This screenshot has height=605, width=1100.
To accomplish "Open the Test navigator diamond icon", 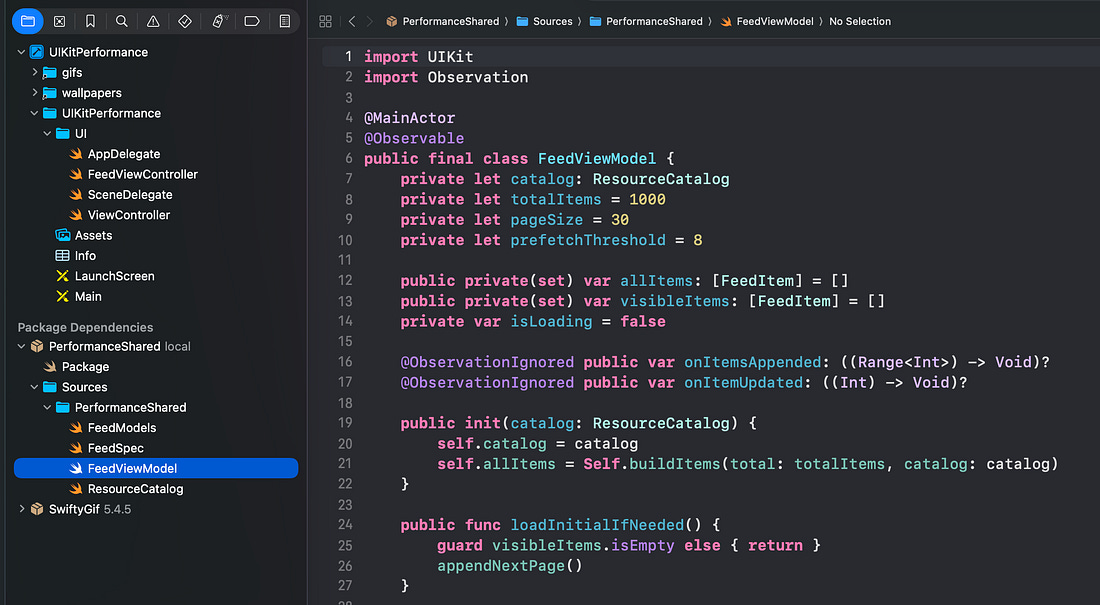I will [x=185, y=21].
